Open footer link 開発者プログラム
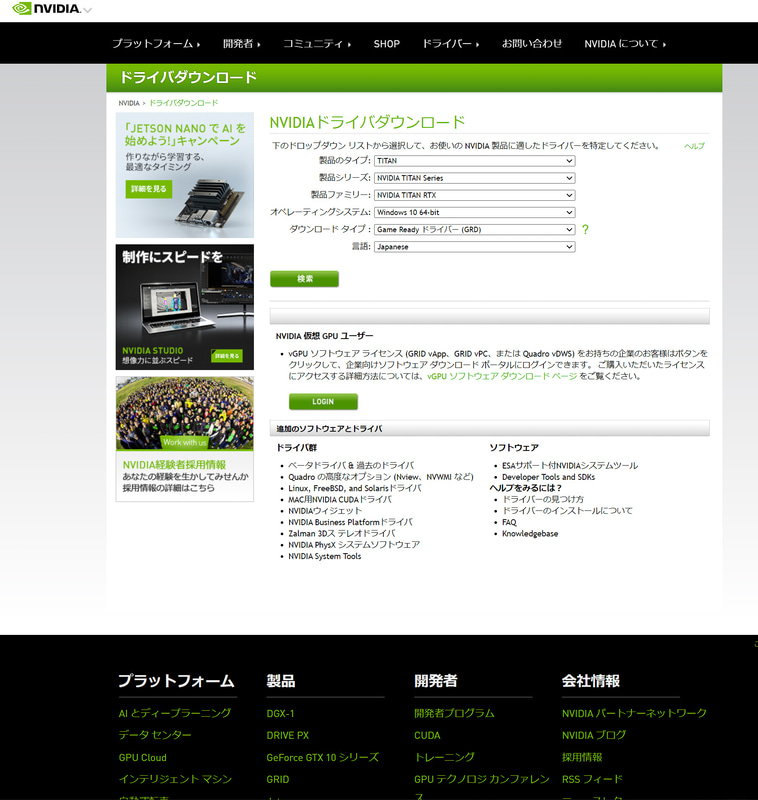The height and width of the screenshot is (800, 758). [454, 713]
